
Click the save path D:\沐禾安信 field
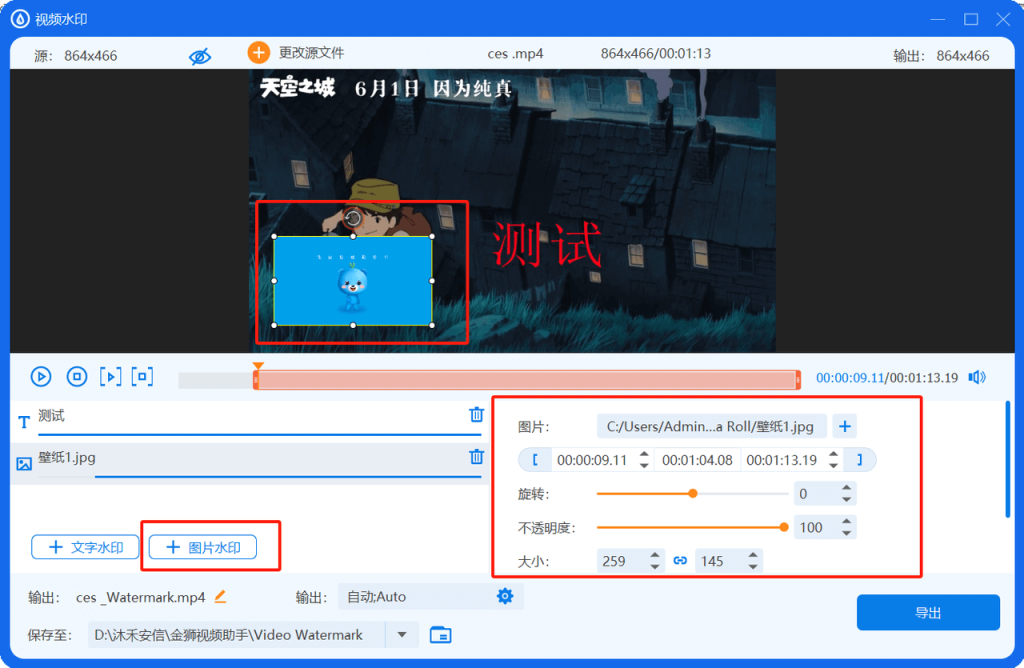236,635
